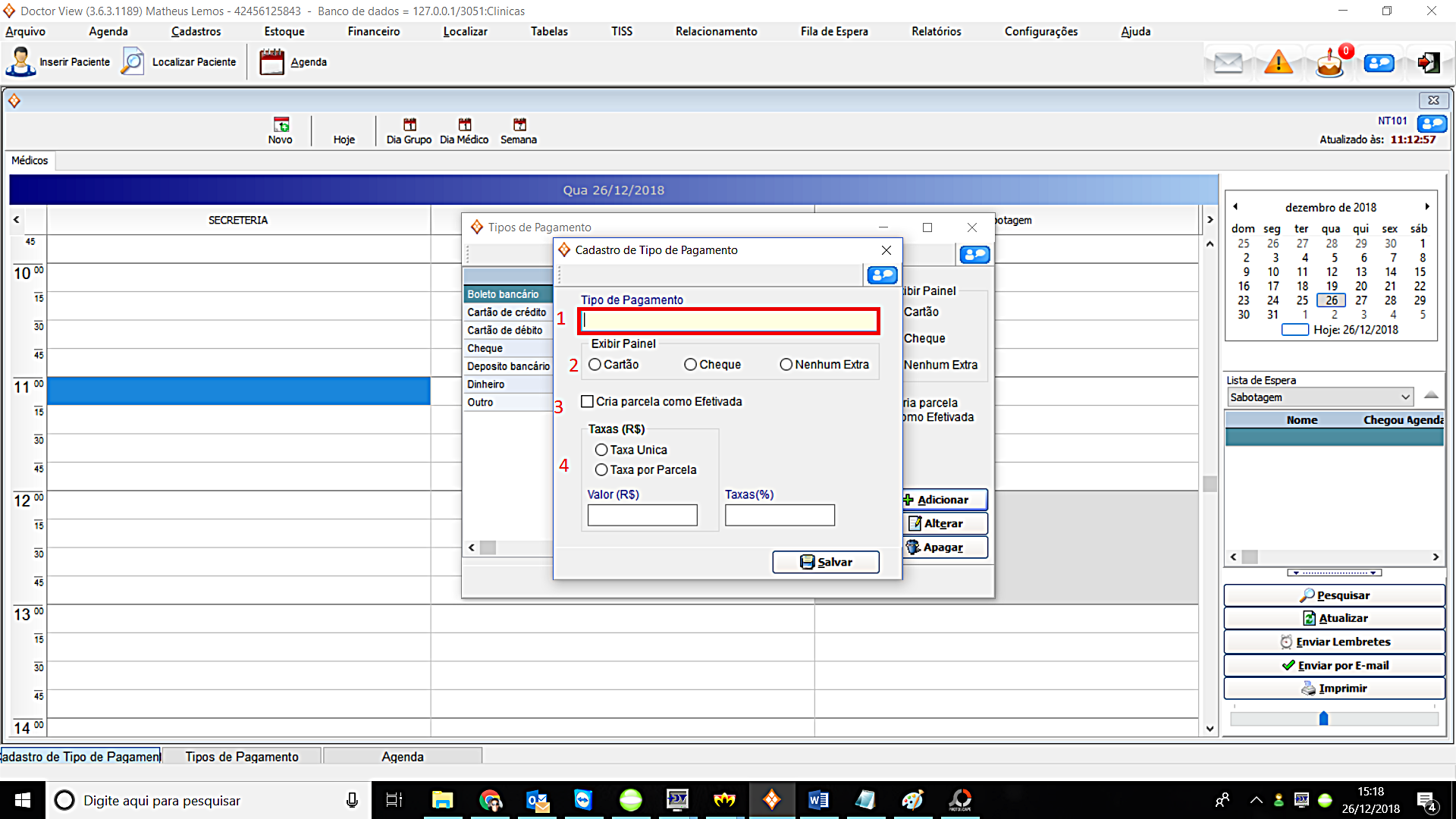Screen dimensions: 1456x819
Task: Click the Inserir Paciente icon
Action: [20, 62]
